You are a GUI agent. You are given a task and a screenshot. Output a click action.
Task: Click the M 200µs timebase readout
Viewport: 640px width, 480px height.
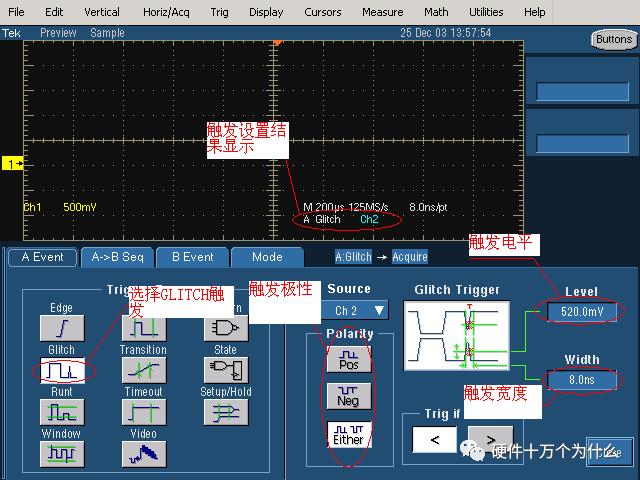pyautogui.click(x=346, y=207)
